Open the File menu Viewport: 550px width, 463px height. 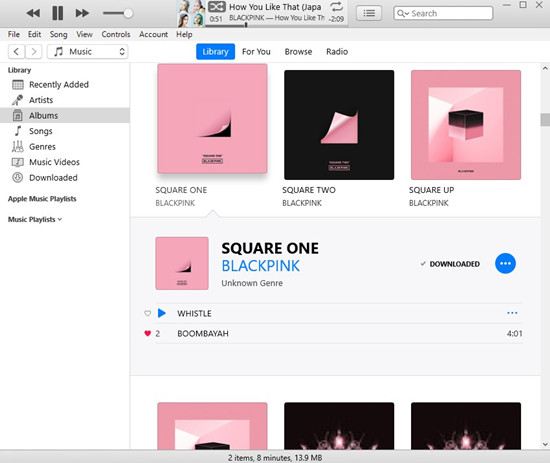tap(14, 34)
